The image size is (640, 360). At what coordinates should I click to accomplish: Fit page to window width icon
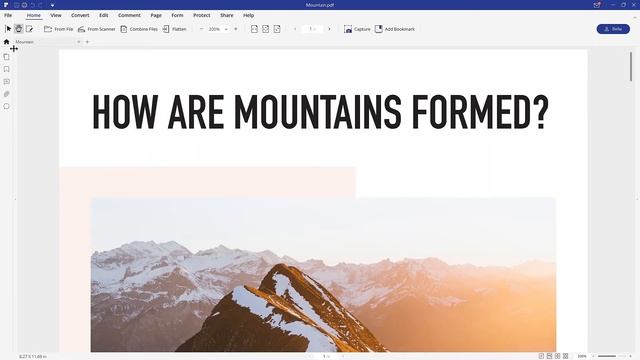pos(254,29)
